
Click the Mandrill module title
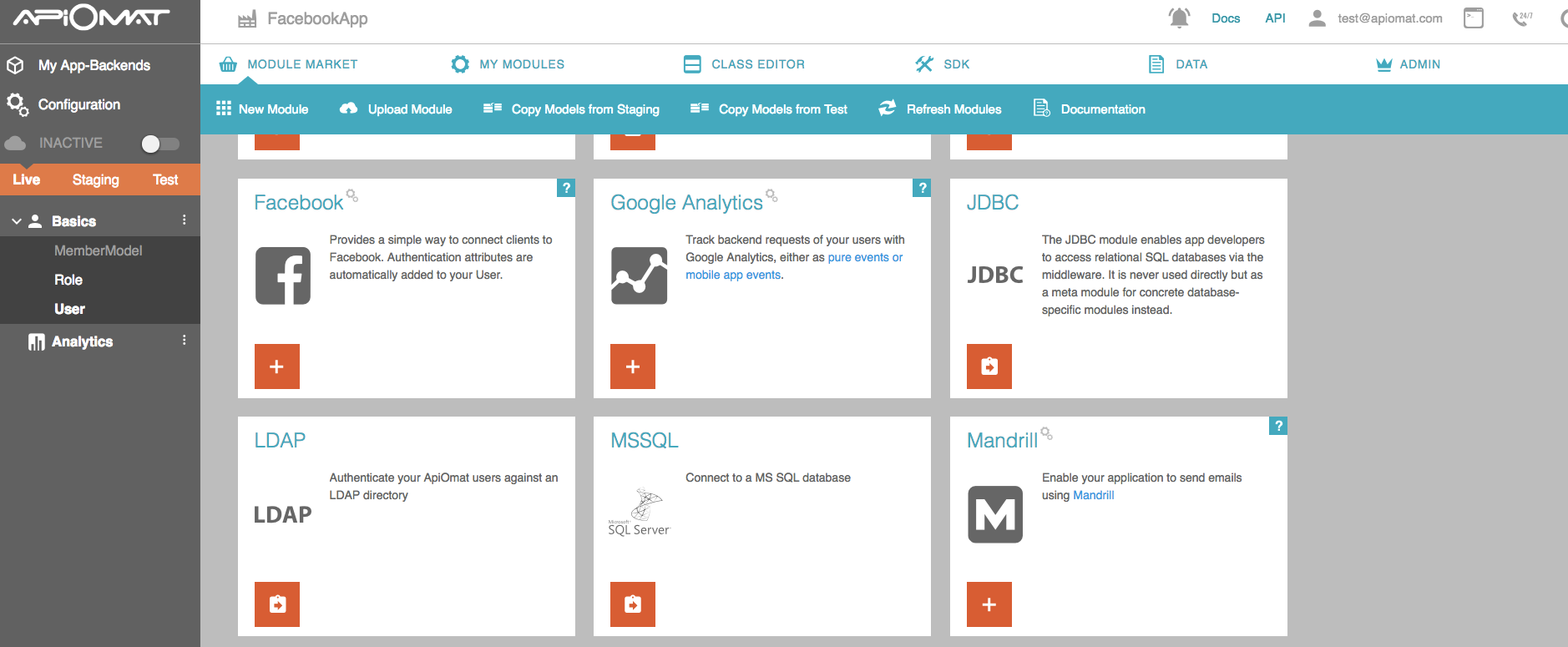pos(1002,441)
